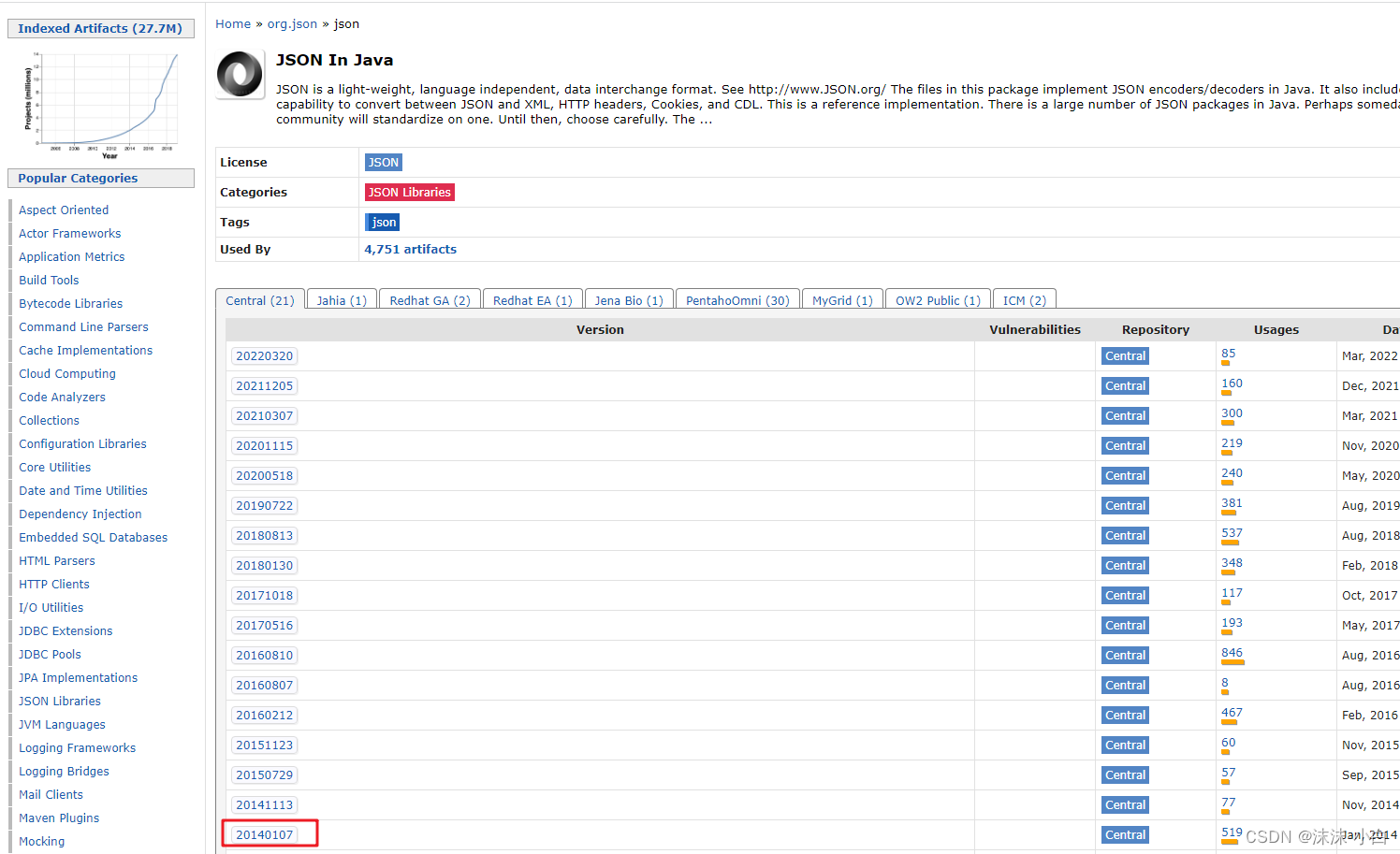Open version 20210307
This screenshot has width=1400, height=854.
pyautogui.click(x=265, y=416)
